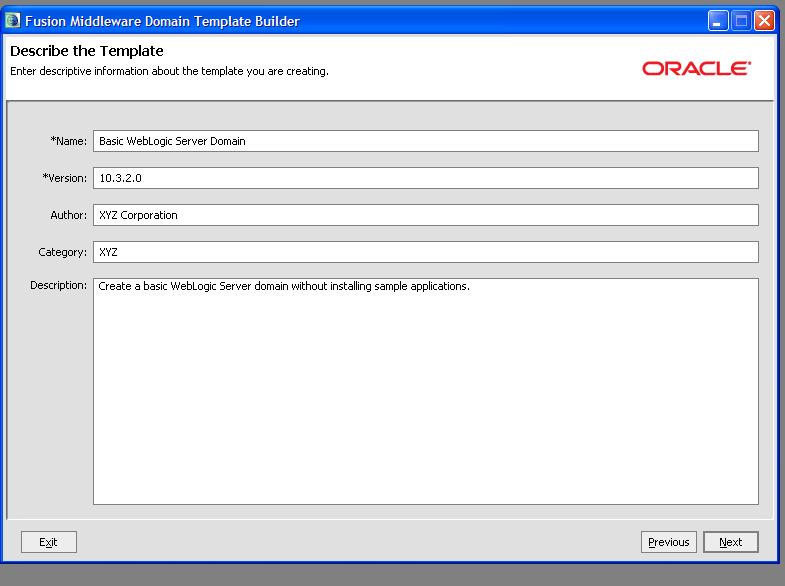
Task: Click the Exit button
Action: click(49, 542)
